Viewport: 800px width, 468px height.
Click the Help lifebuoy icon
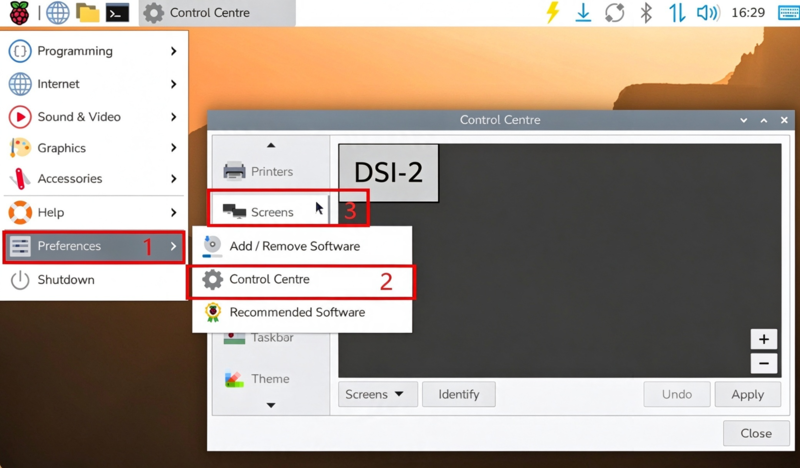click(20, 212)
